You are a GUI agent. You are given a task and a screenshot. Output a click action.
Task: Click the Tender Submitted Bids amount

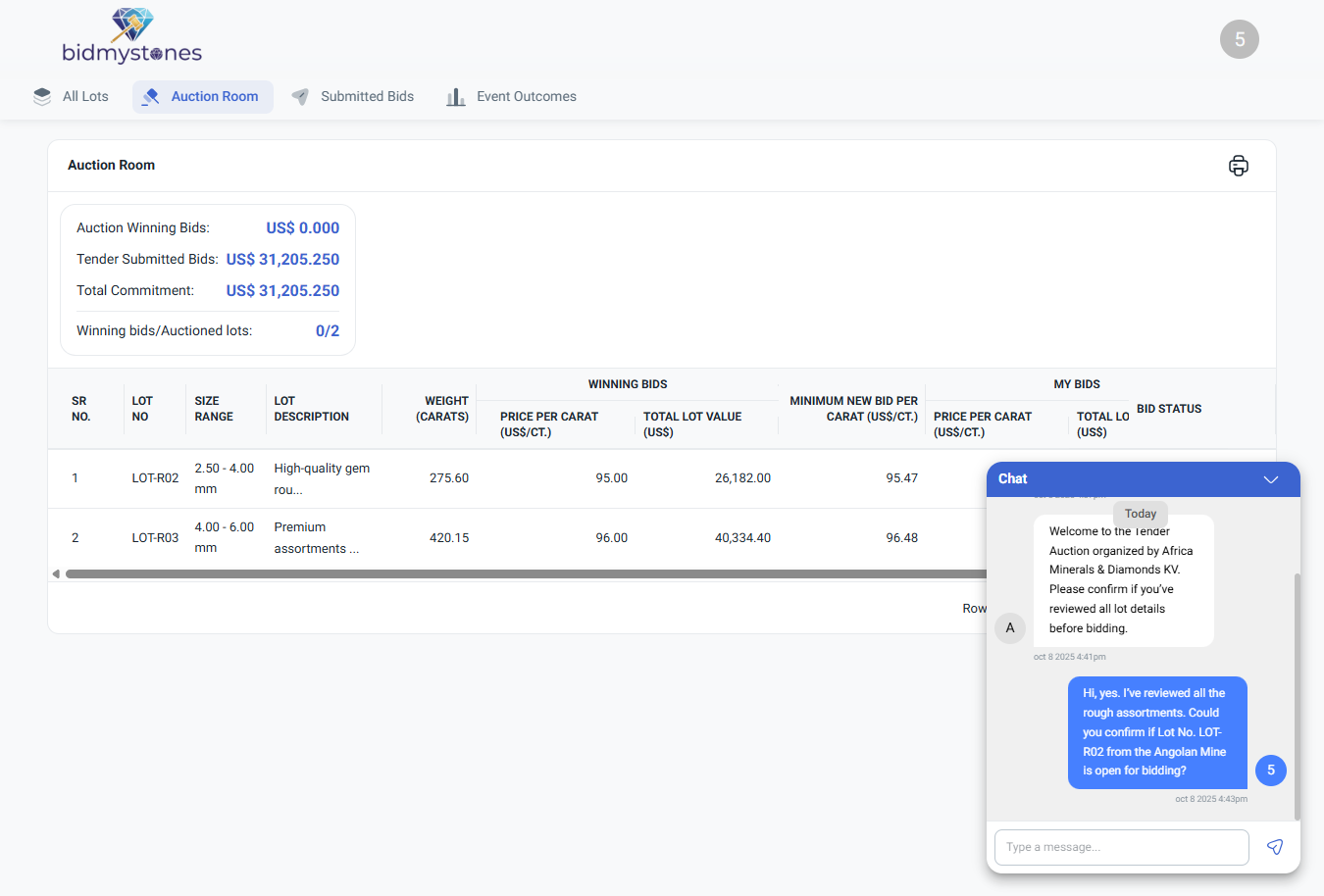click(282, 259)
